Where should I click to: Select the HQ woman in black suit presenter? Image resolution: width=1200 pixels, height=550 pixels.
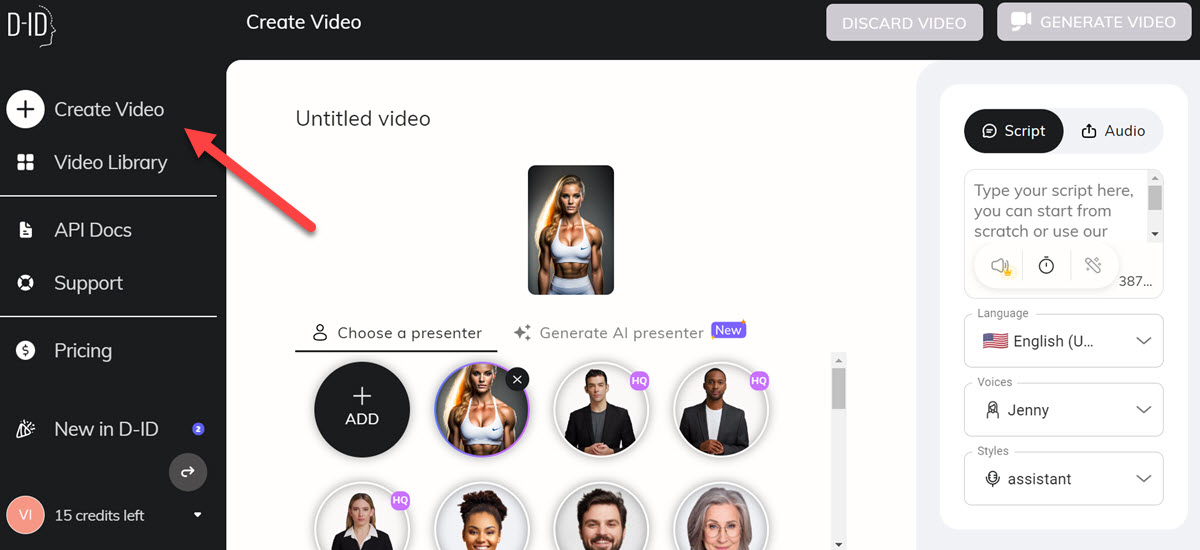click(362, 517)
